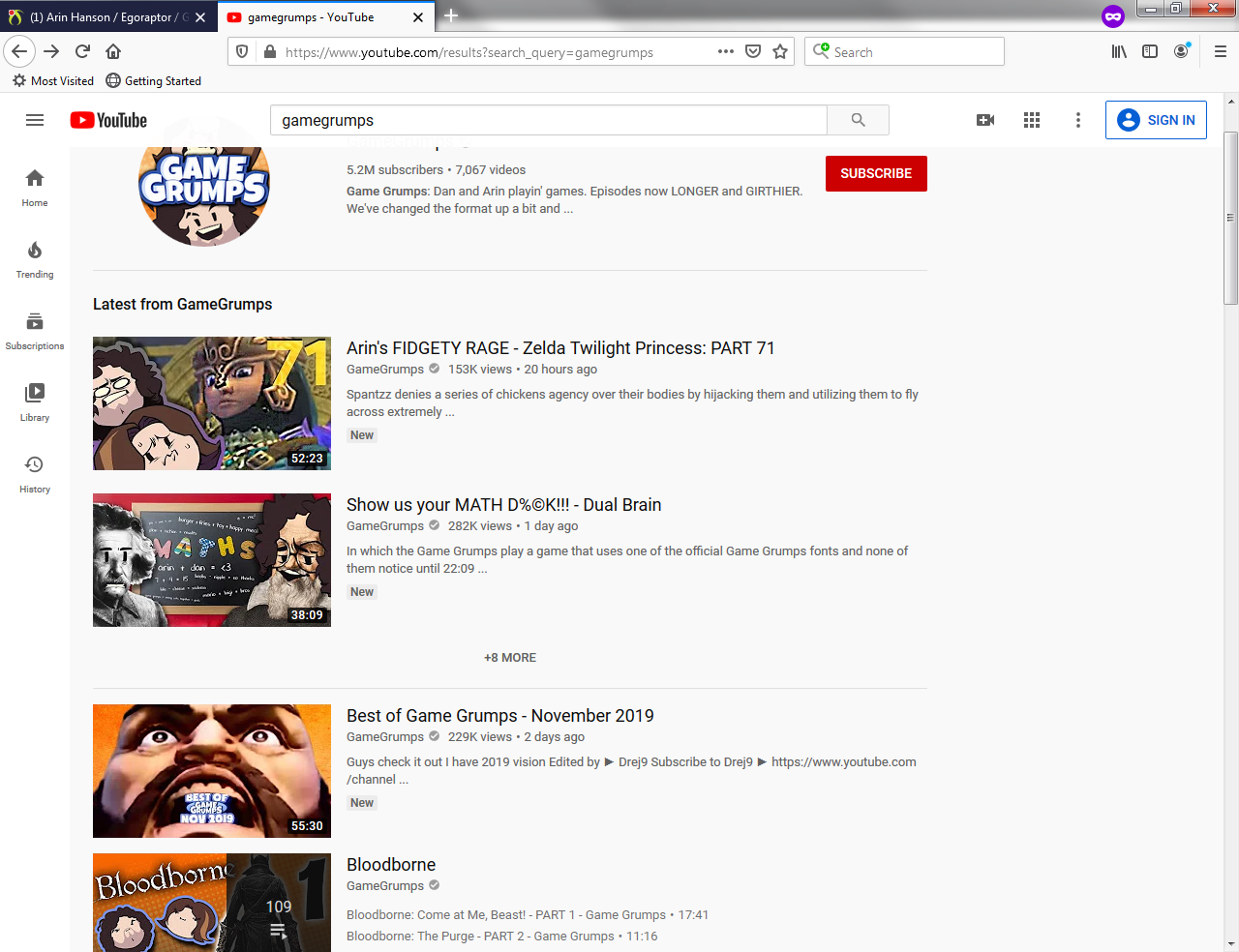Screen dimensions: 1239x952
Task: Focus the YouTube search box containing gamegrumps
Action: pos(548,120)
